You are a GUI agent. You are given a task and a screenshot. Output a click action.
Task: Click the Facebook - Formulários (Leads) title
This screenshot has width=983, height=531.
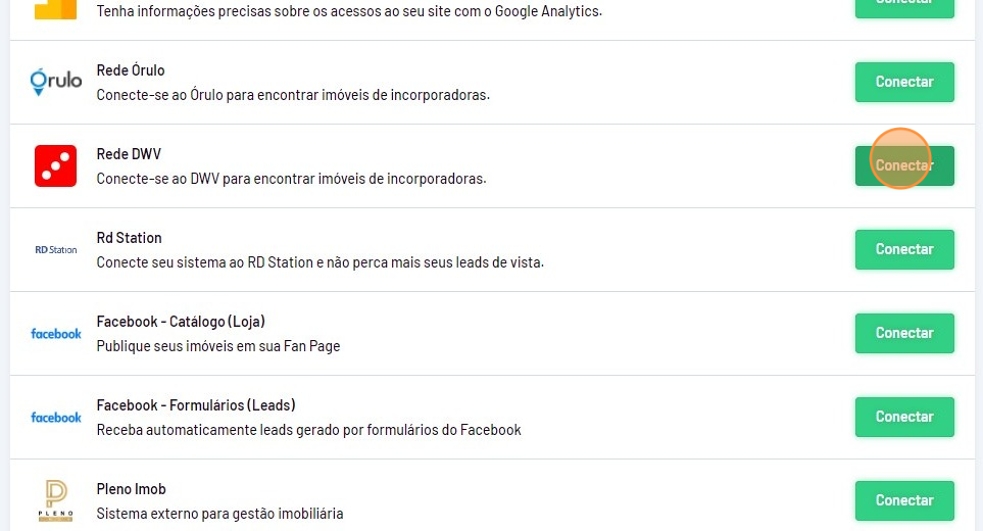(x=195, y=405)
